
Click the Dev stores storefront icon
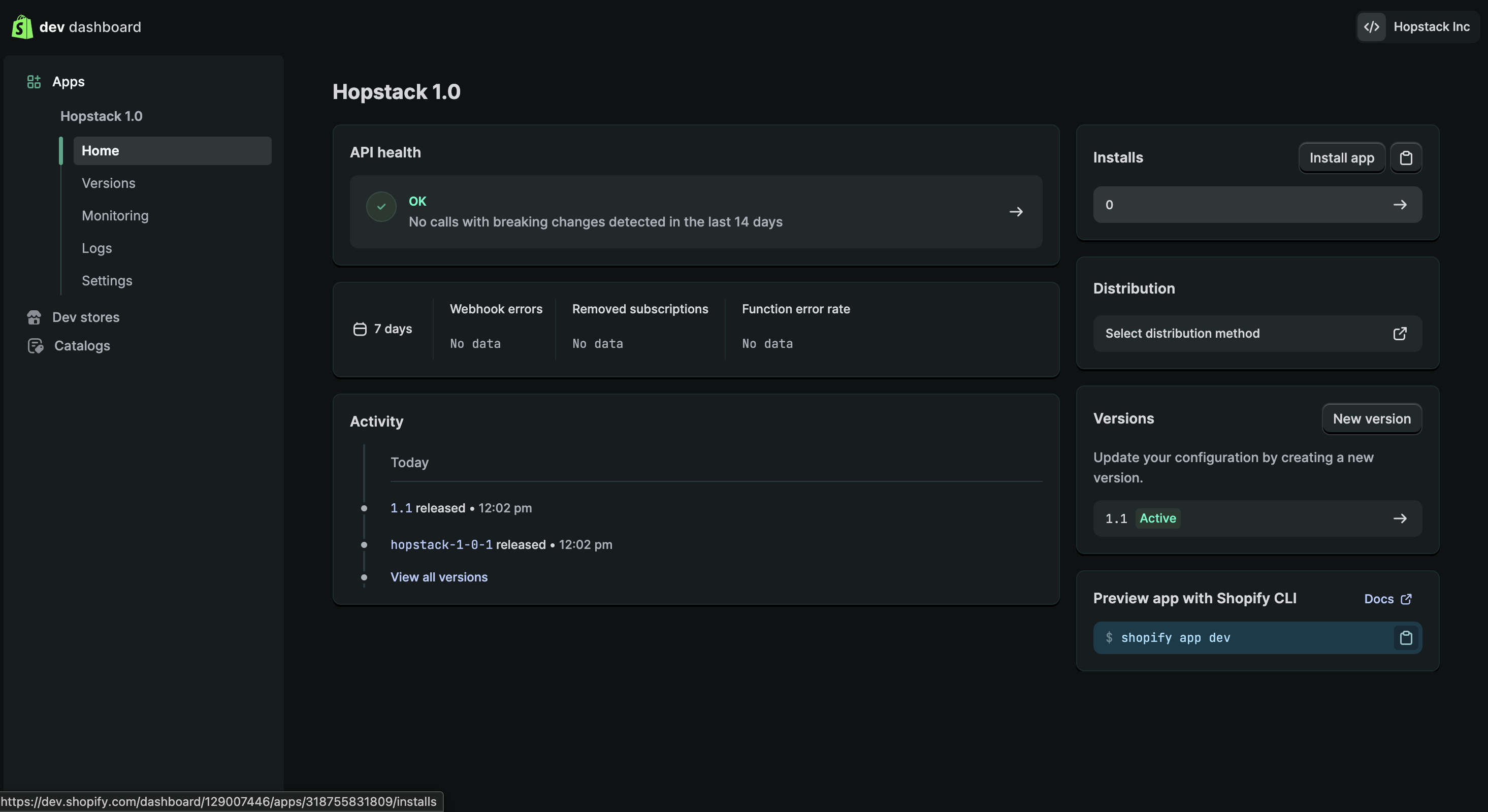[34, 317]
